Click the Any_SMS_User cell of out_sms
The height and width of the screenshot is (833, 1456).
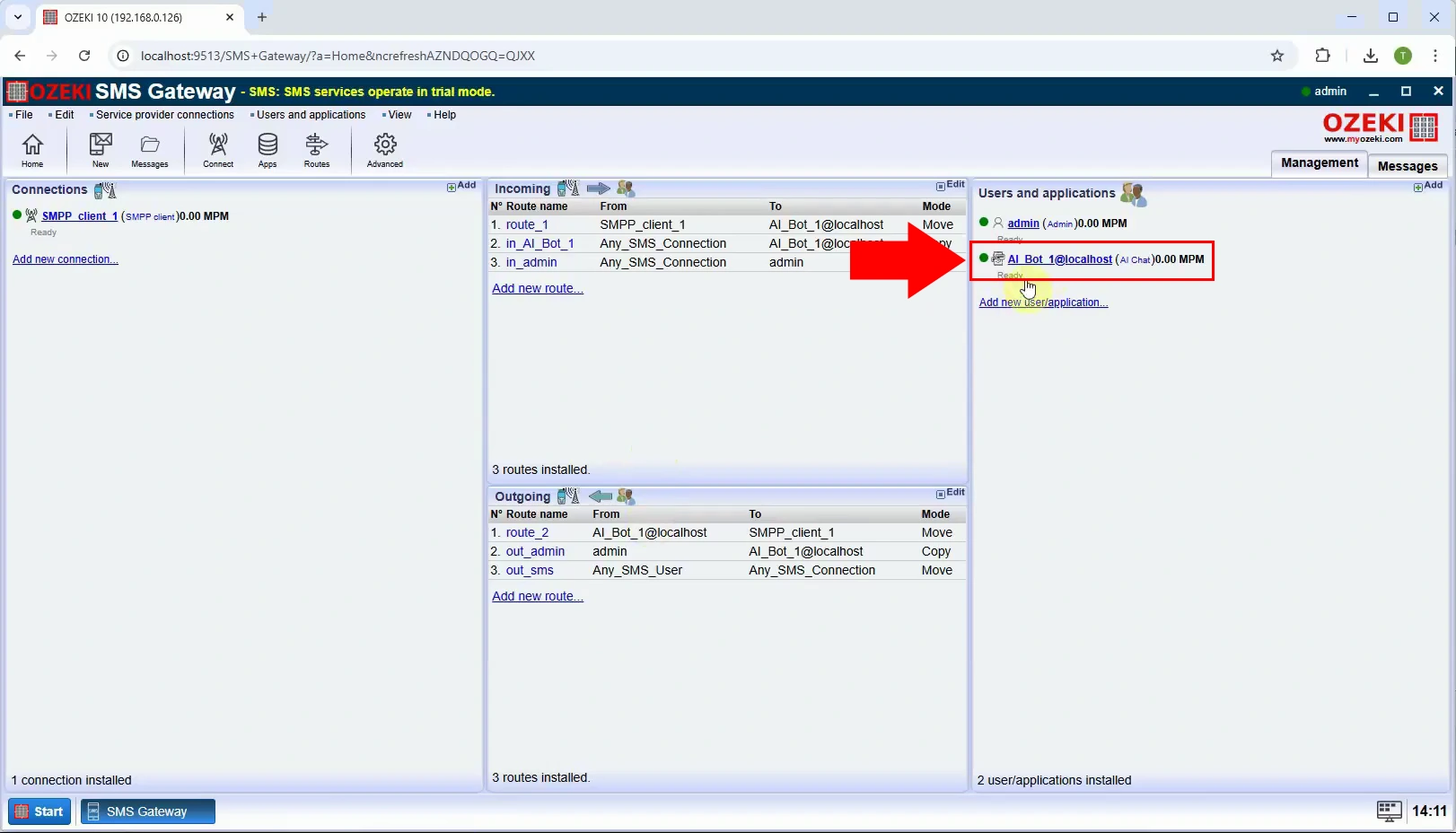click(637, 570)
